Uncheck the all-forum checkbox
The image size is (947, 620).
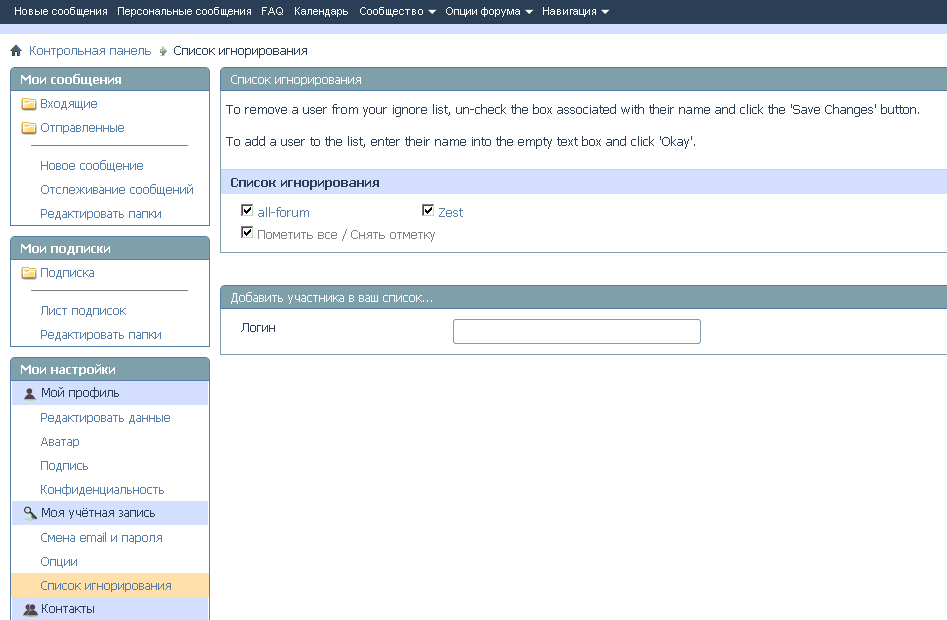pyautogui.click(x=246, y=210)
